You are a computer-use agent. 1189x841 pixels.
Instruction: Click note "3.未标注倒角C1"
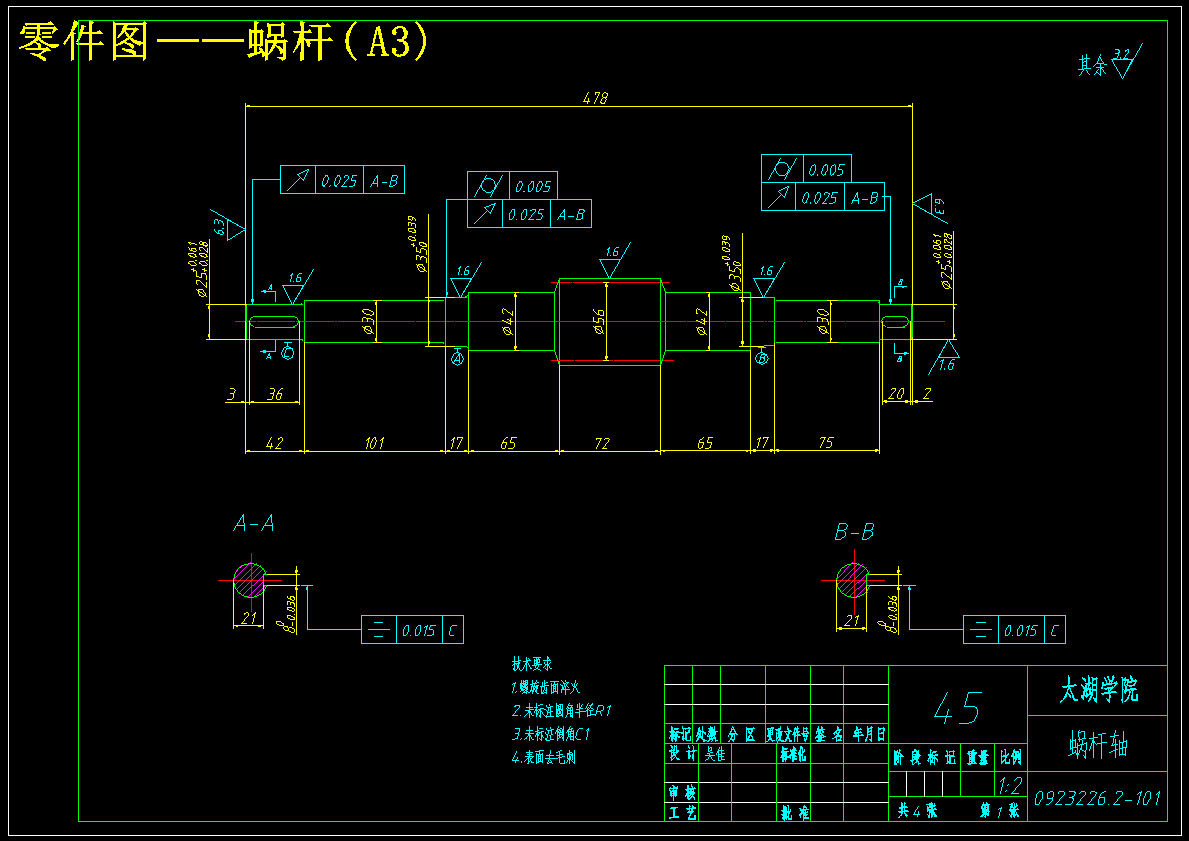pyautogui.click(x=551, y=734)
